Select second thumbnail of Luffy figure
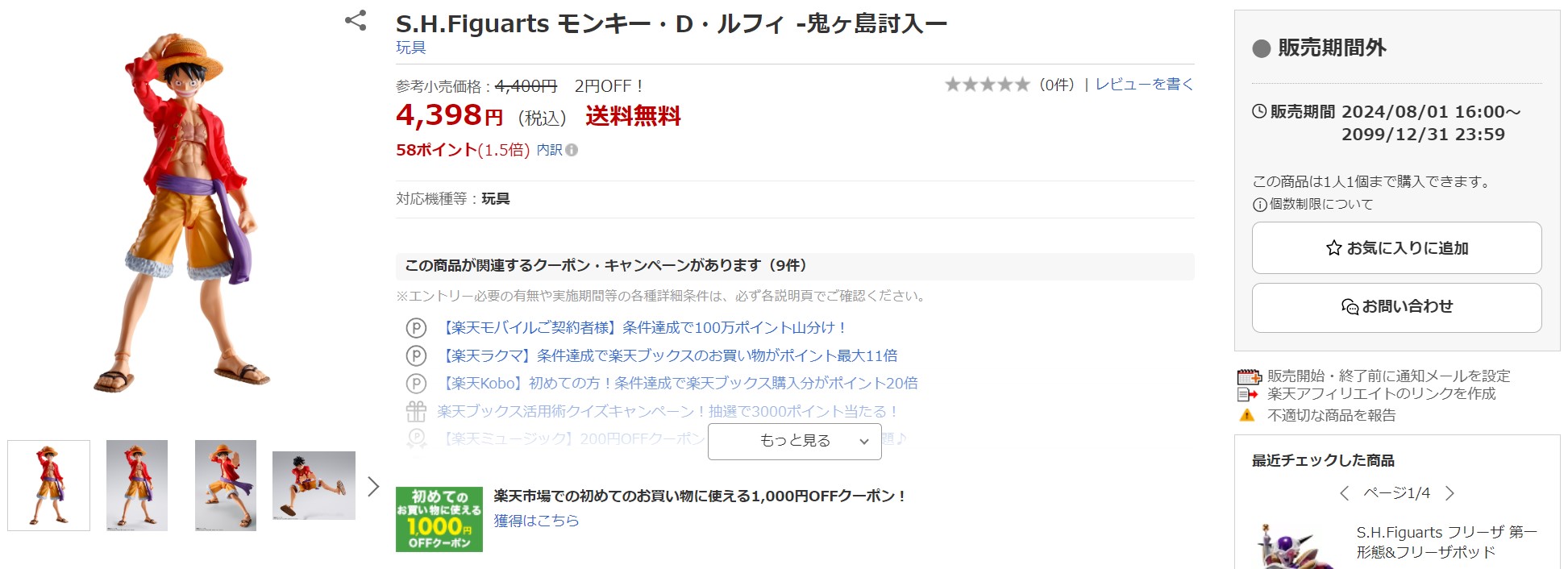The height and width of the screenshot is (569, 1568). point(137,485)
